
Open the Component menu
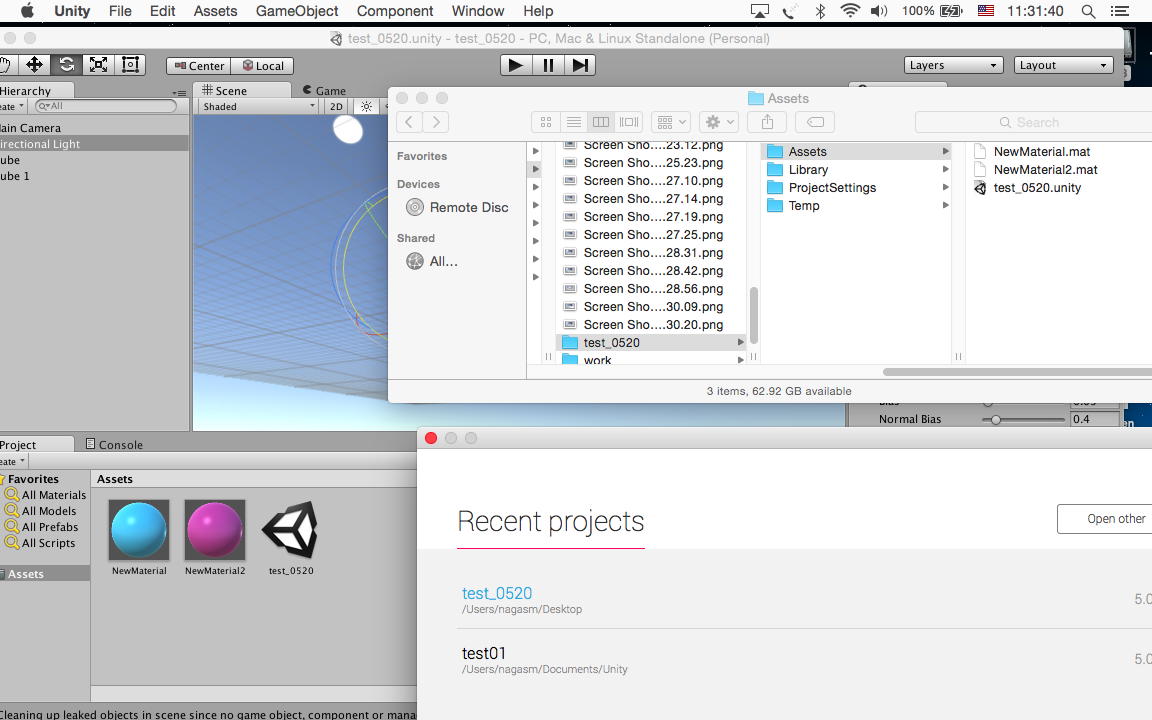tap(395, 11)
